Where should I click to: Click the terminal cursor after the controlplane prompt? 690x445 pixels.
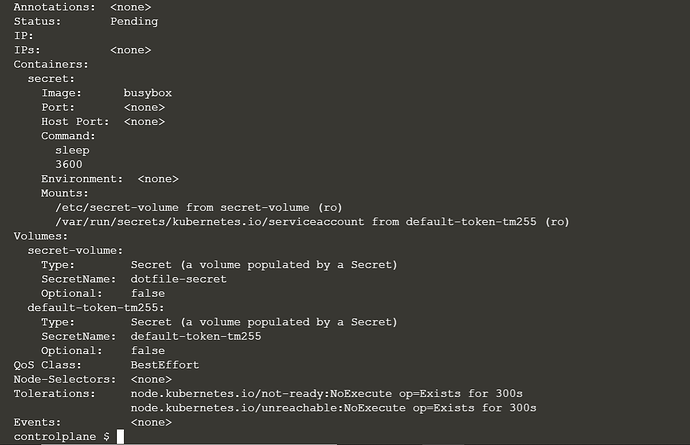point(119,437)
